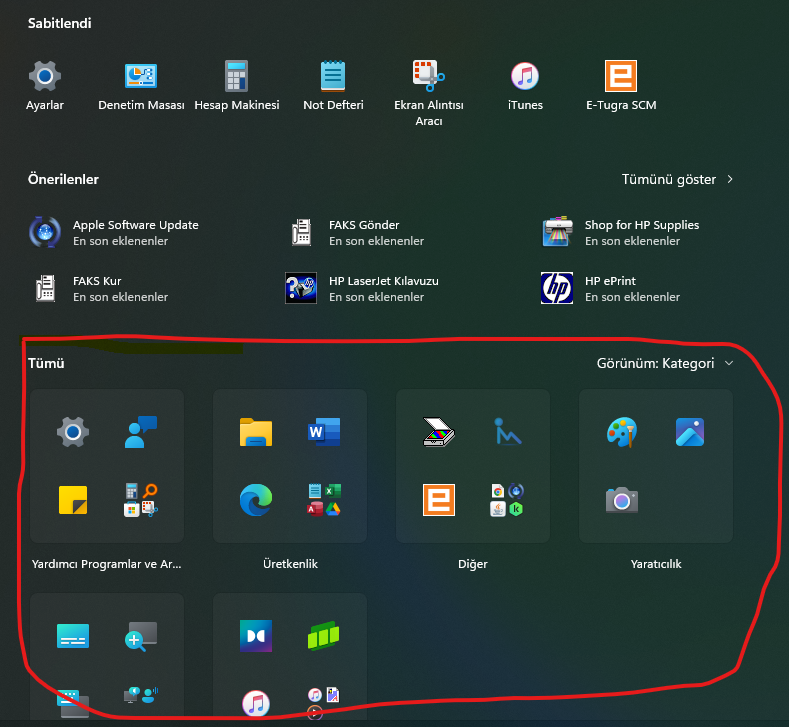Image resolution: width=789 pixels, height=727 pixels.
Task: Open the scanner app in the Diğer category
Action: 439,432
